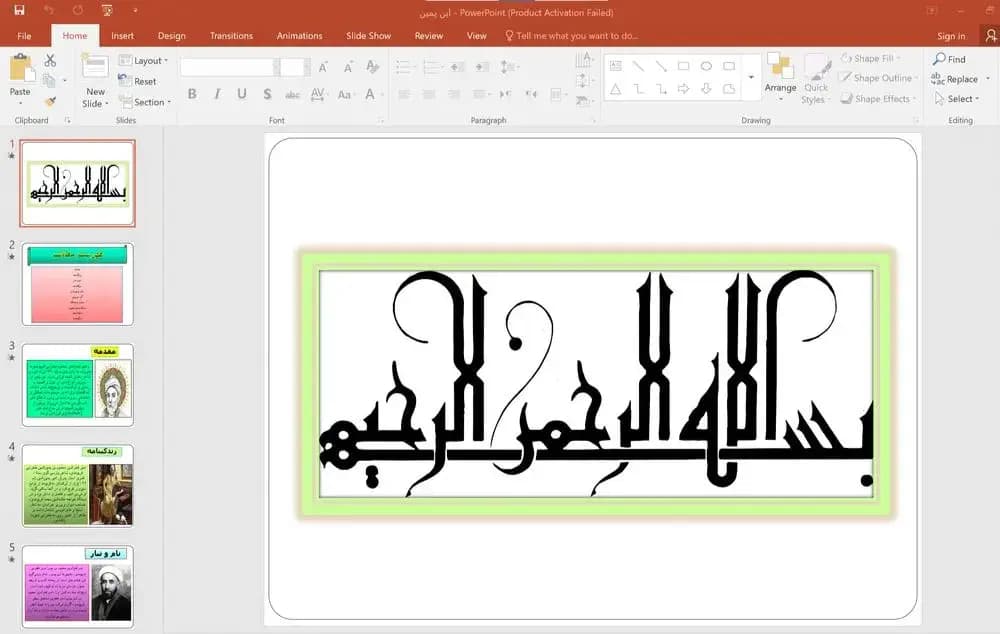This screenshot has height=634, width=1000.
Task: Open the Arrange dropdown
Action: coord(780,76)
